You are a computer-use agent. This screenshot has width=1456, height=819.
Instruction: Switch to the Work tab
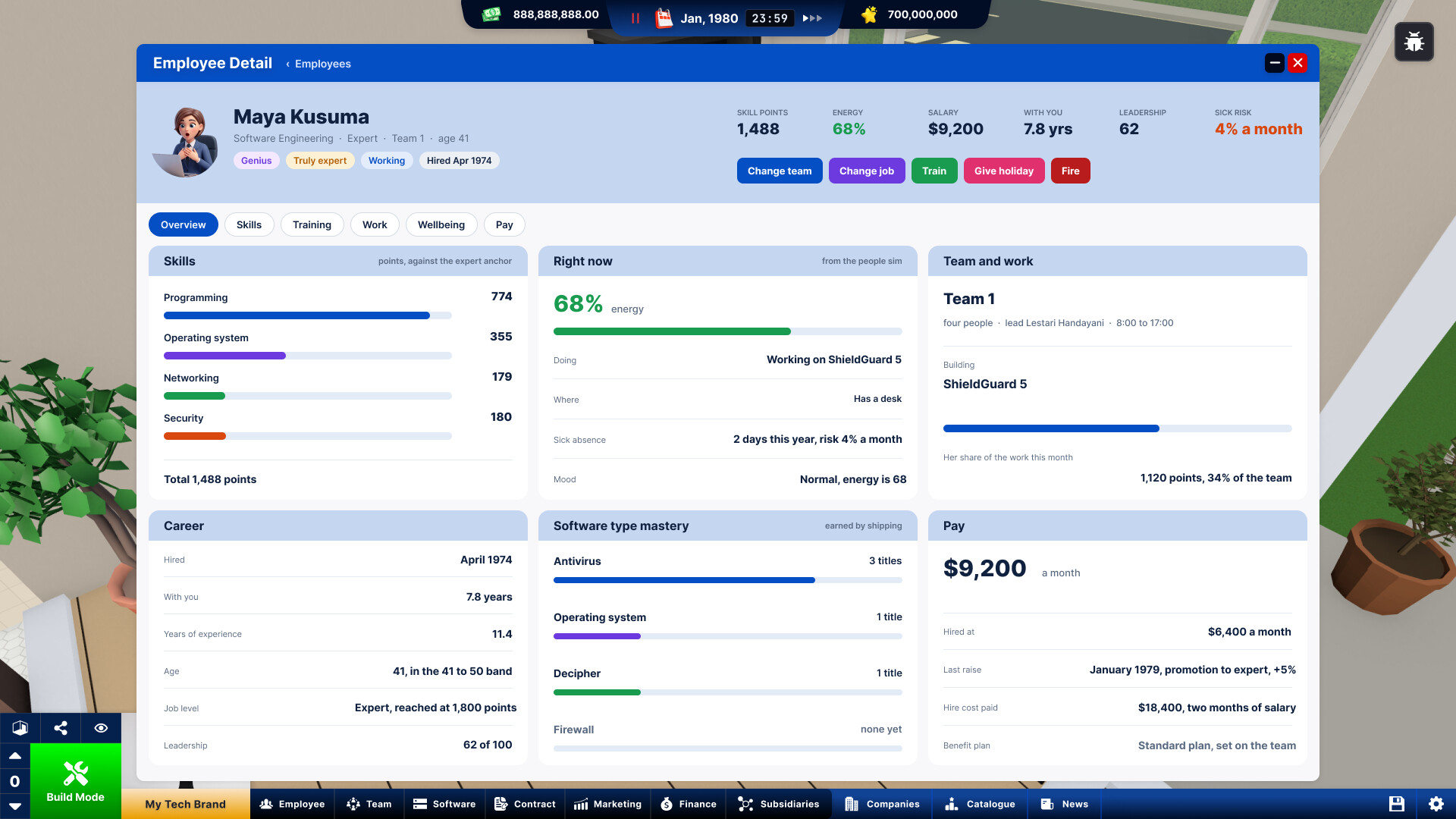375,224
